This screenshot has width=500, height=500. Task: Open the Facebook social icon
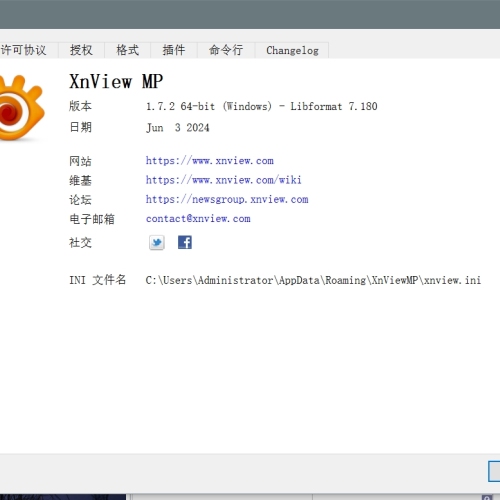pyautogui.click(x=185, y=242)
